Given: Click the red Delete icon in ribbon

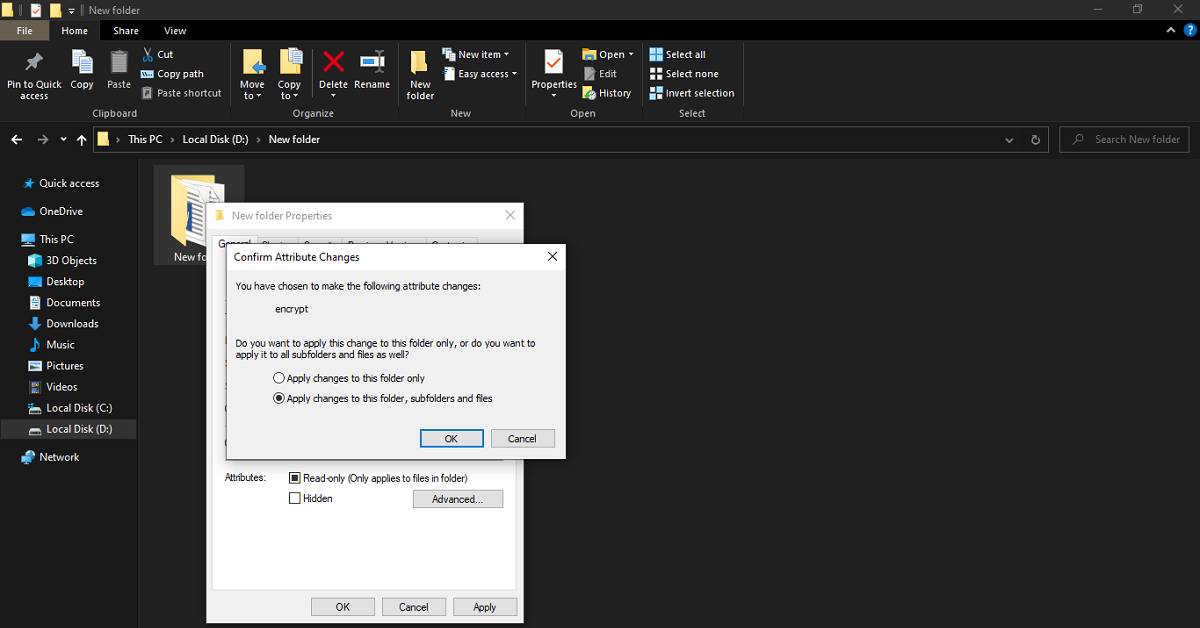Looking at the screenshot, I should click(333, 62).
